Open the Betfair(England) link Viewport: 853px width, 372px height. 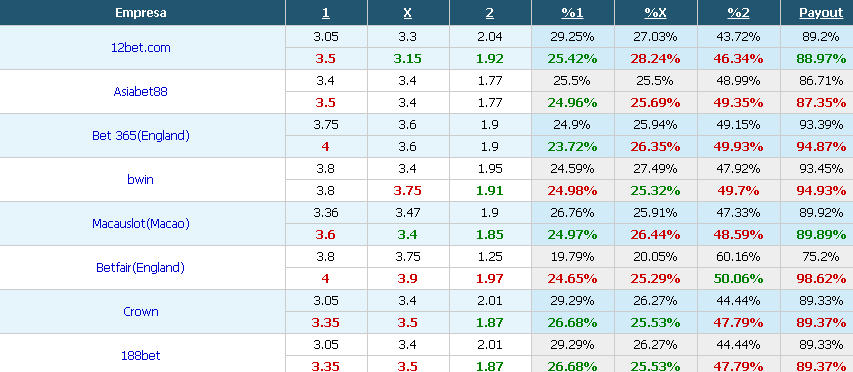click(140, 268)
